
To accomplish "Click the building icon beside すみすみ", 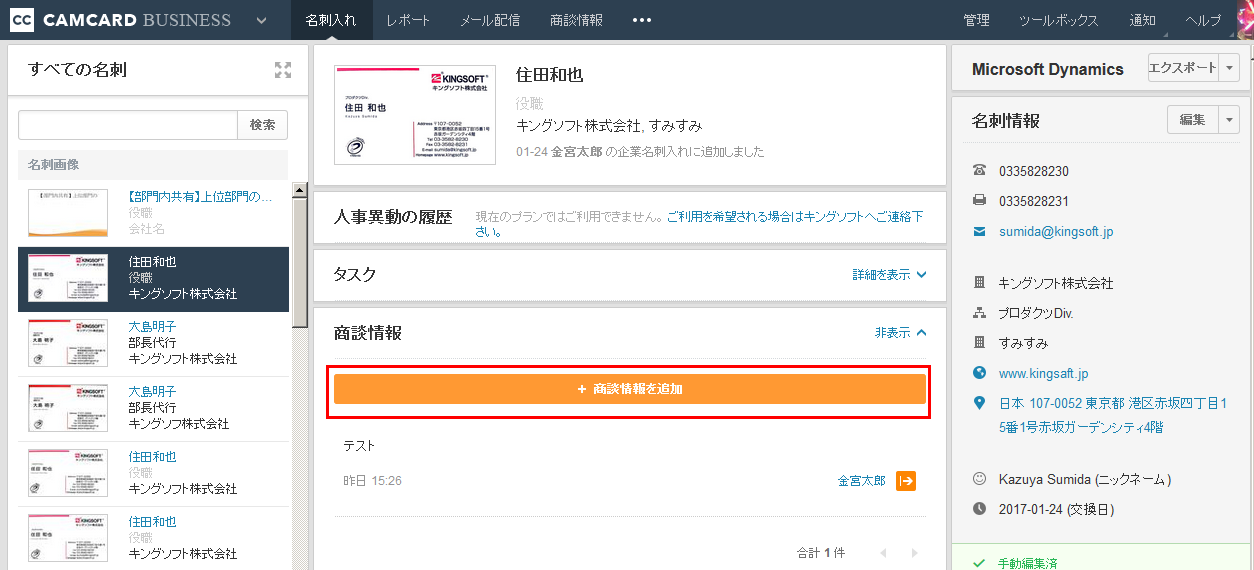I will [979, 343].
